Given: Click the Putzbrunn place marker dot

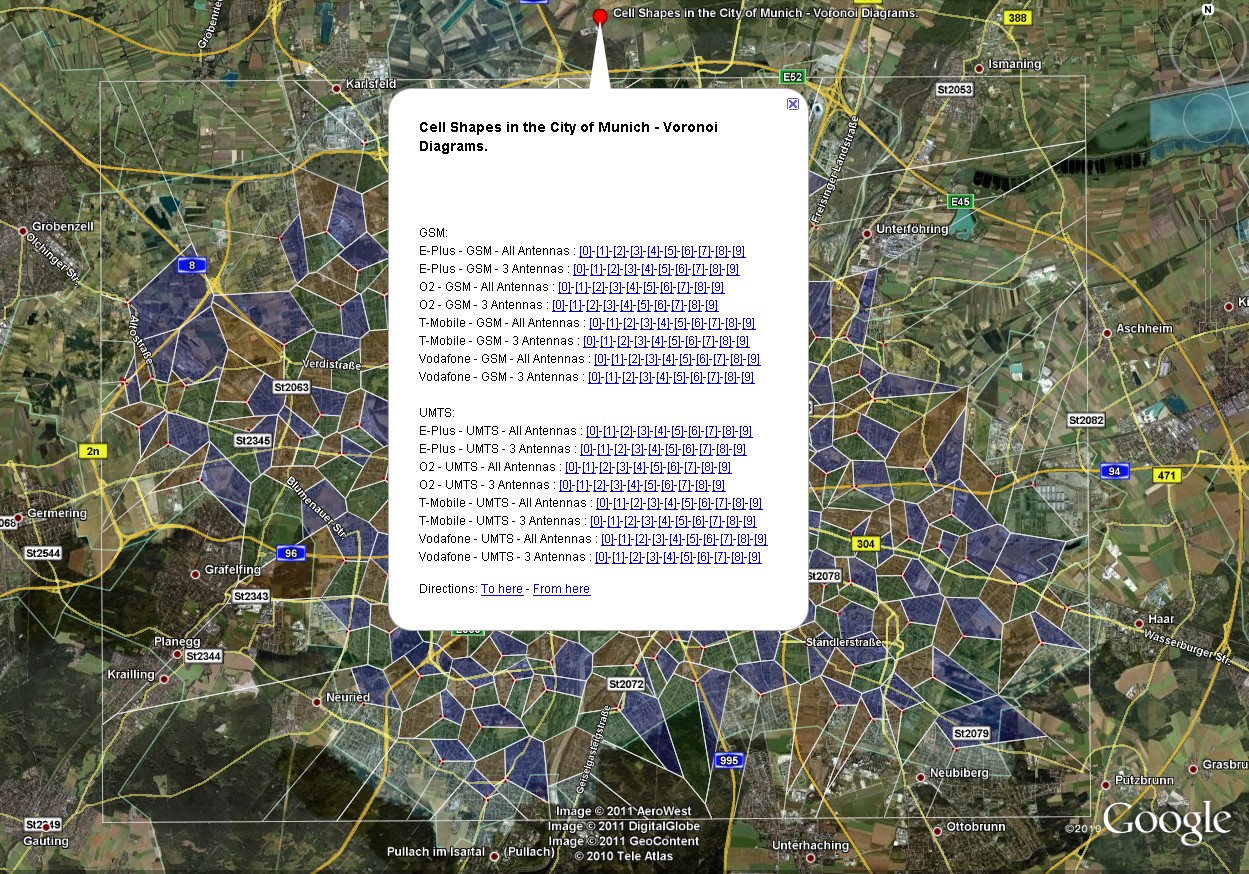Looking at the screenshot, I should tap(1106, 783).
